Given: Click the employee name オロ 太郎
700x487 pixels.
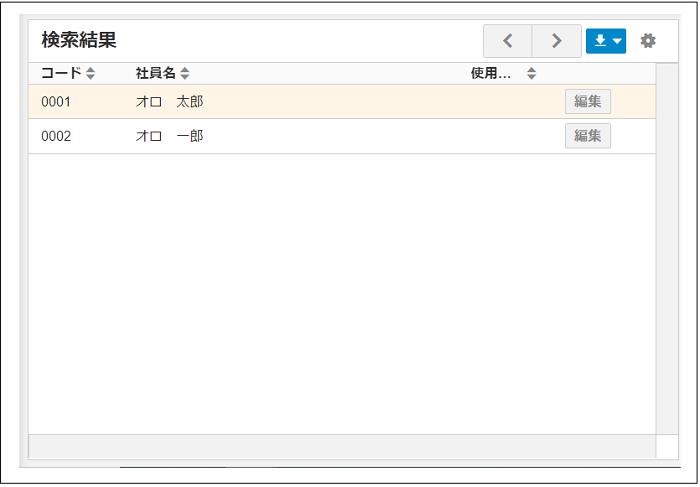Looking at the screenshot, I should (169, 102).
